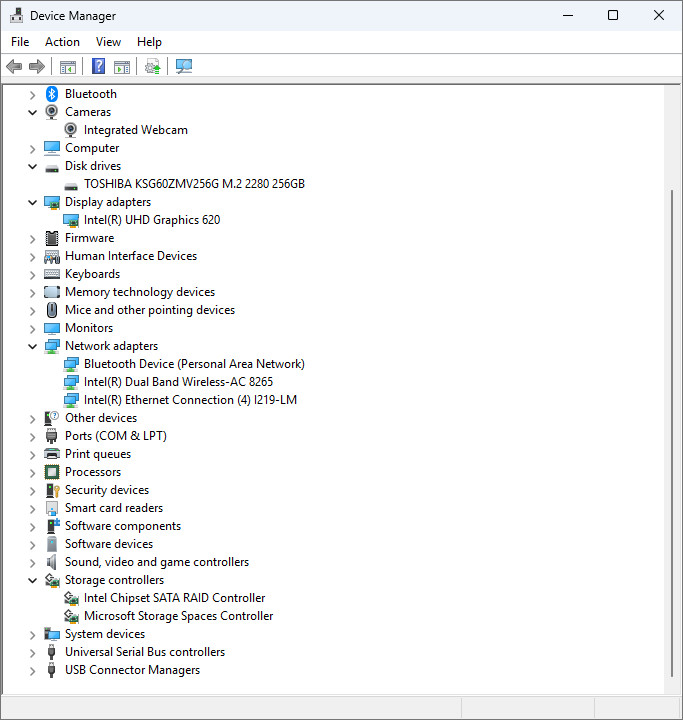683x720 pixels.
Task: Click the Security devices key icon
Action: point(52,490)
